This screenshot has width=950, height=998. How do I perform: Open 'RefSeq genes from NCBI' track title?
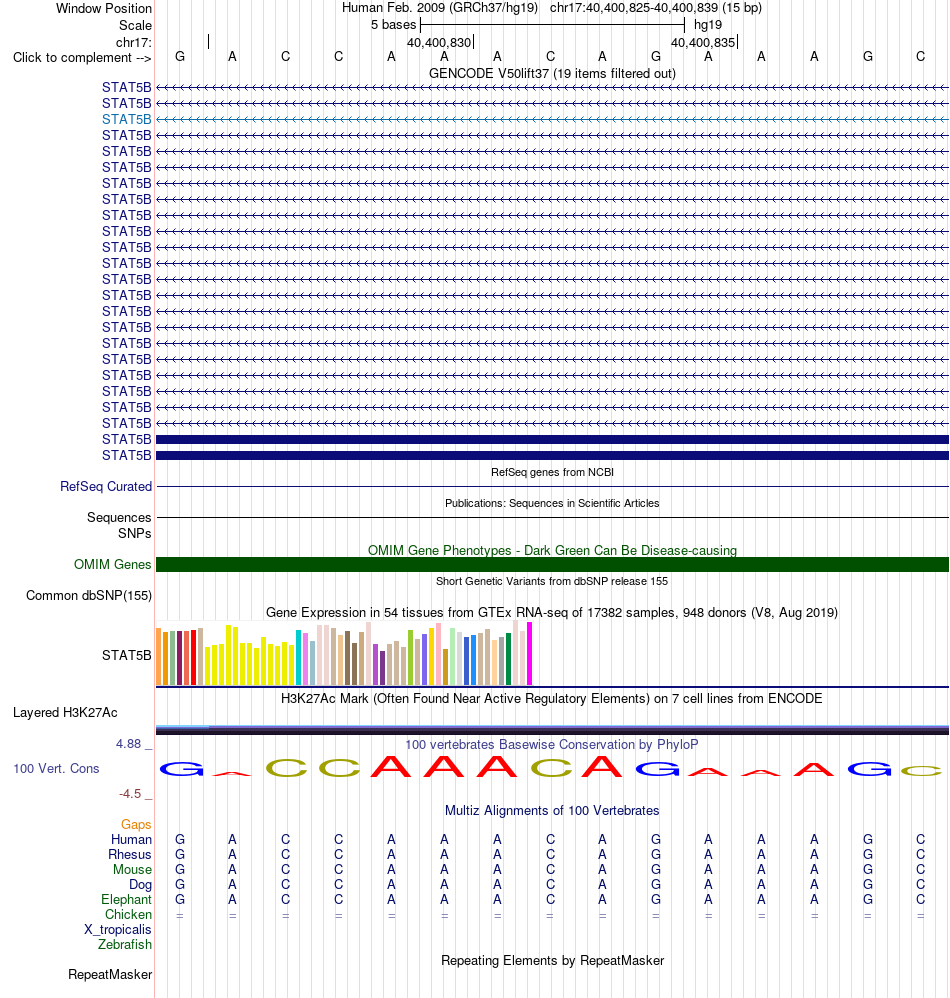[x=552, y=472]
